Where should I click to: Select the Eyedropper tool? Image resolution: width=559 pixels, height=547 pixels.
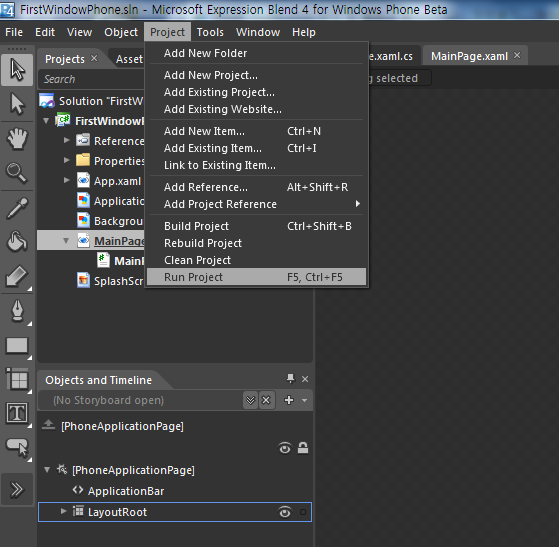(17, 208)
